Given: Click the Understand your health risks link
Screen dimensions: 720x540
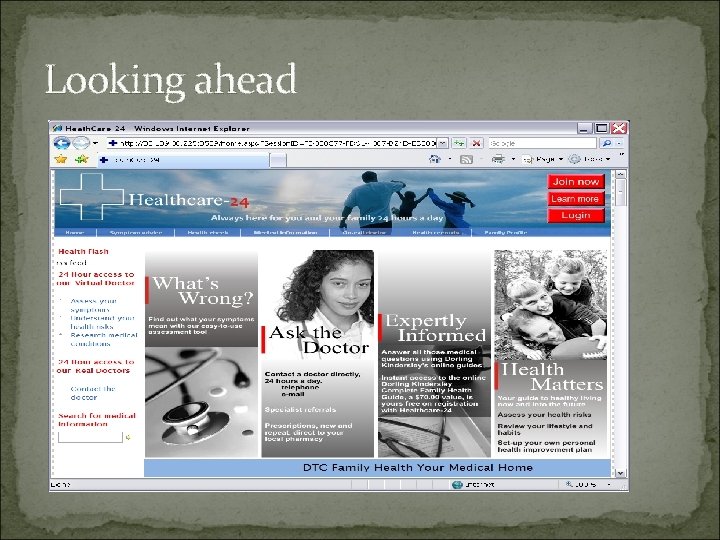Looking at the screenshot, I should [102, 322].
